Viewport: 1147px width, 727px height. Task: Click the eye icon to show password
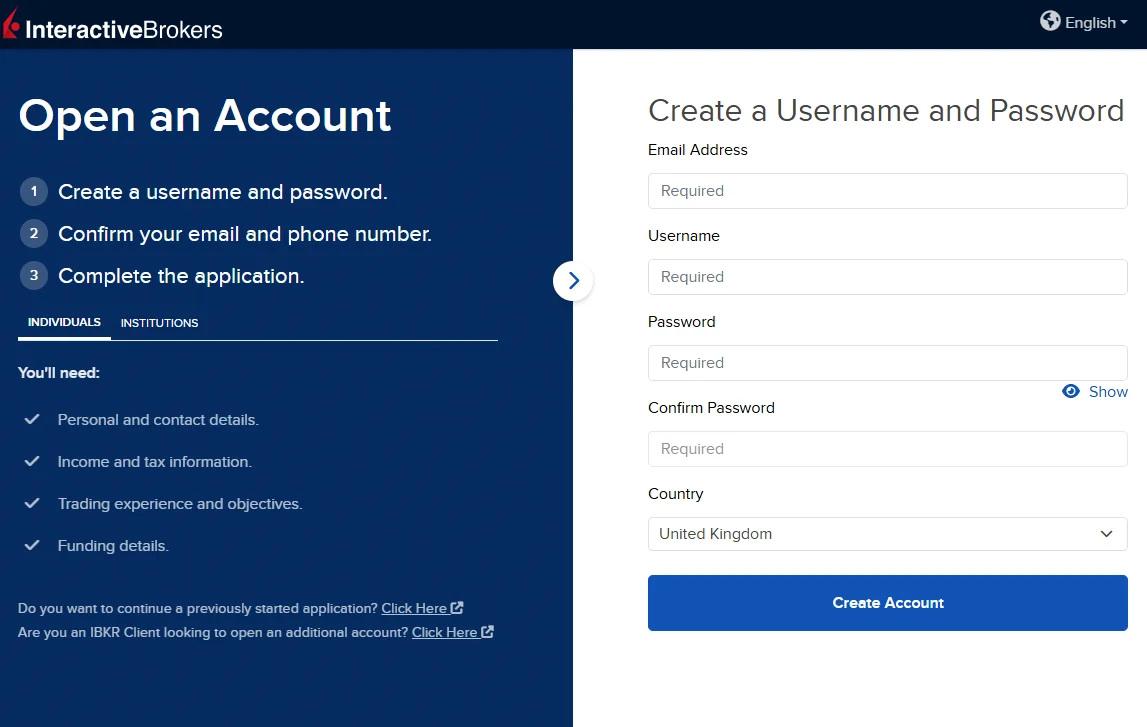[1071, 391]
